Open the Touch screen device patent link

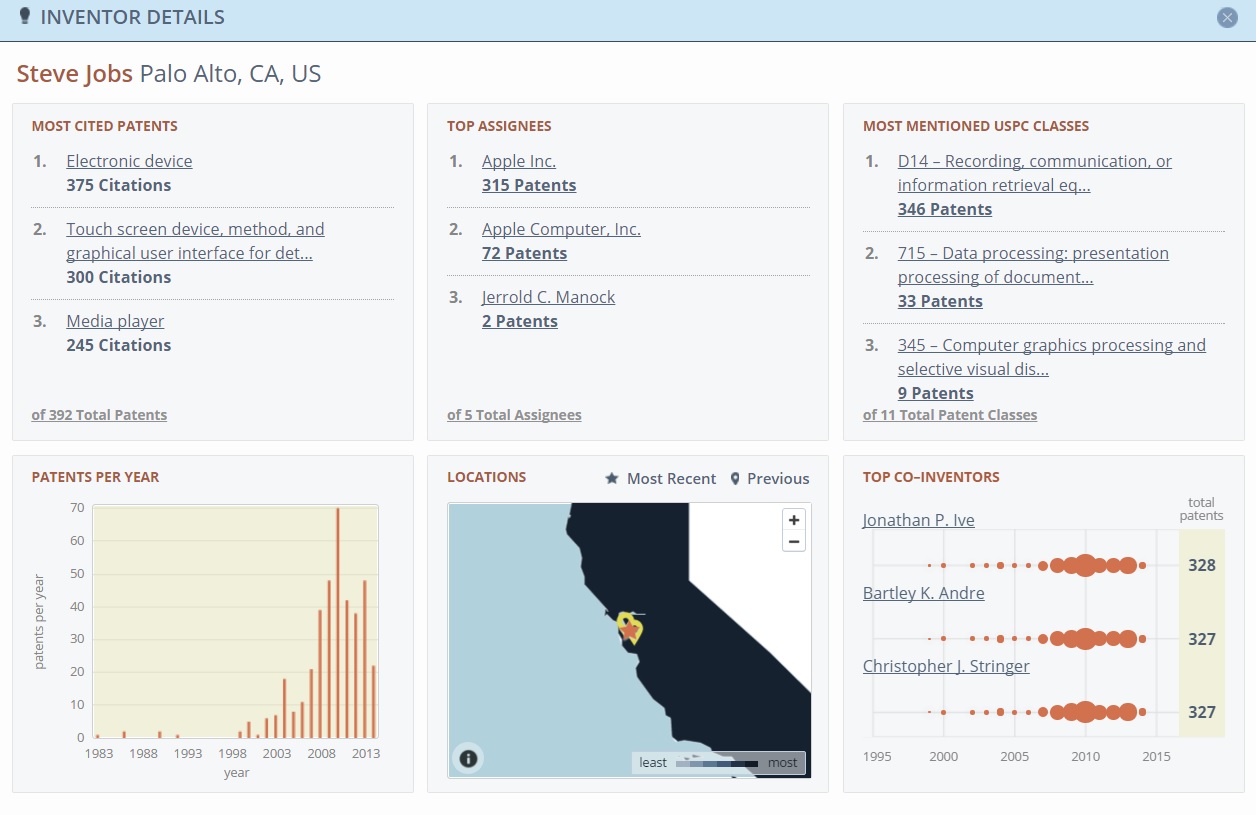tap(195, 241)
